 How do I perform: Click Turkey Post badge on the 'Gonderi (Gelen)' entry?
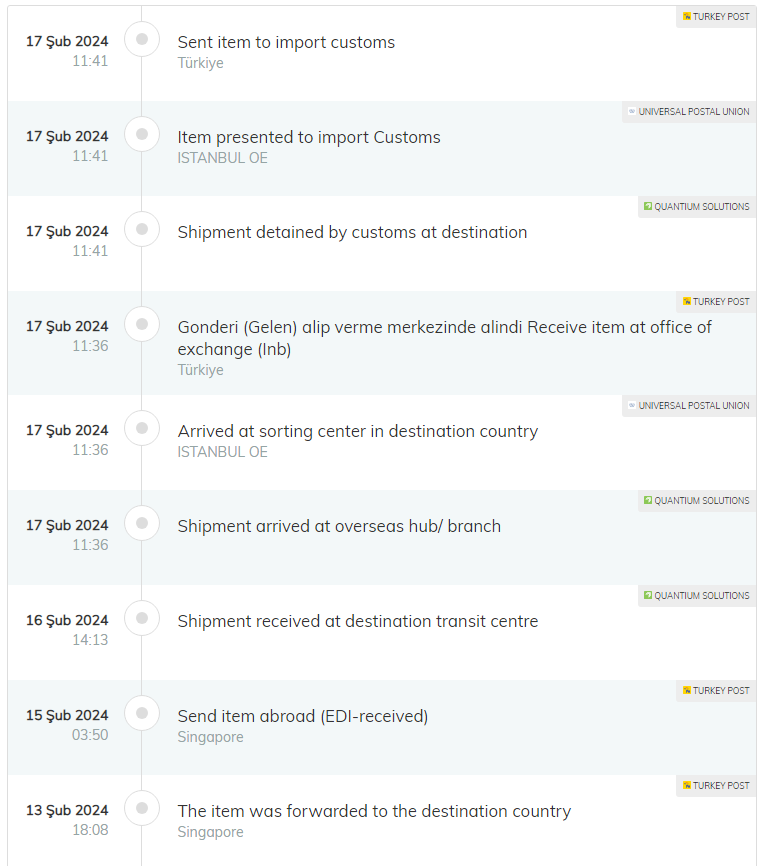tap(716, 302)
